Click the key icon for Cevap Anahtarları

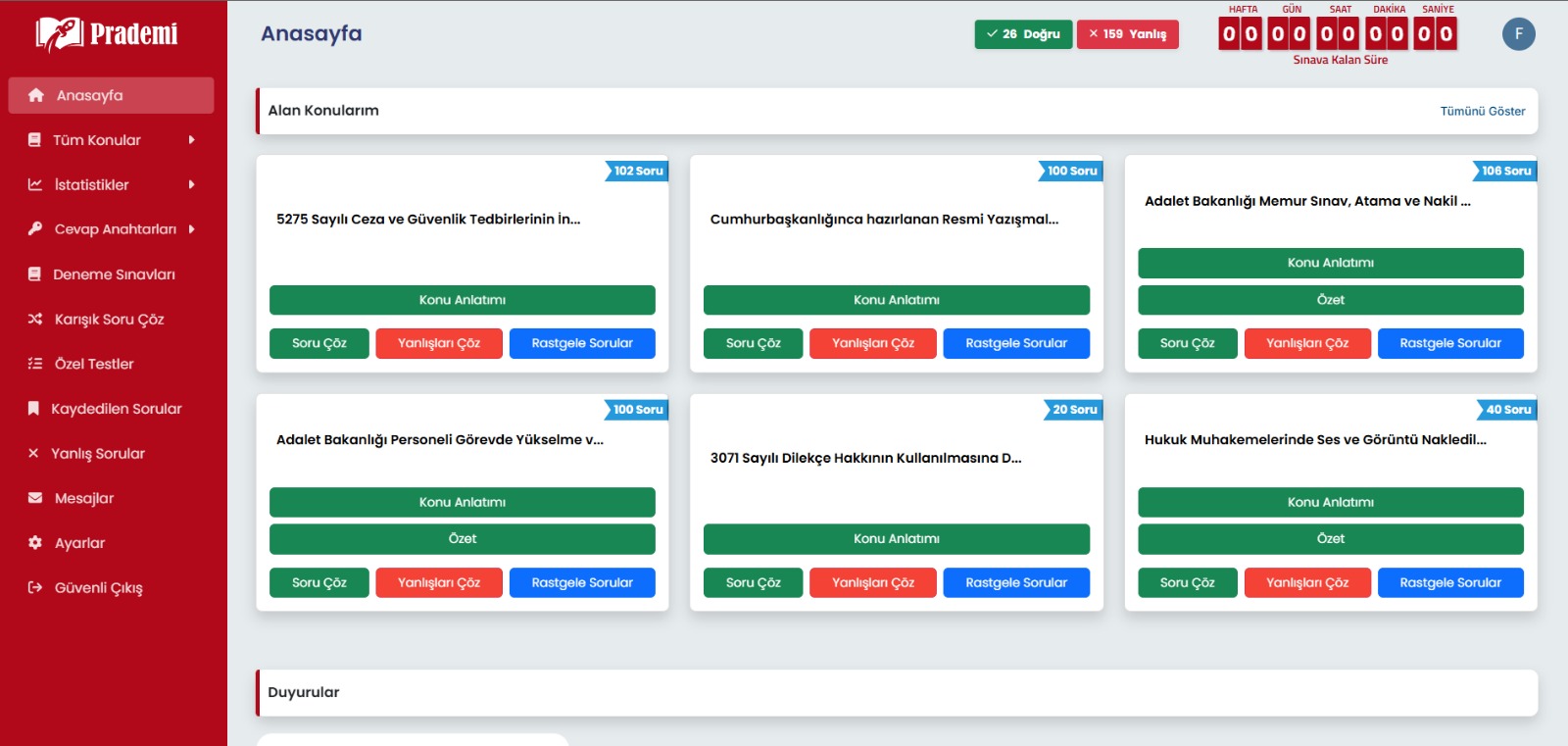35,229
